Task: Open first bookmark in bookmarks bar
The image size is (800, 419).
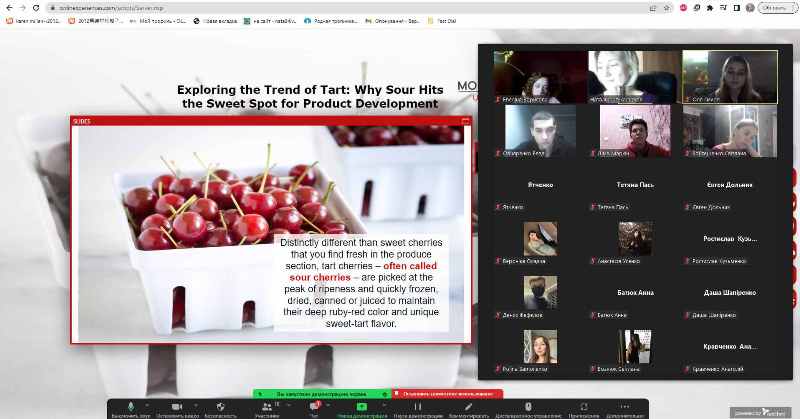Action: coord(33,21)
